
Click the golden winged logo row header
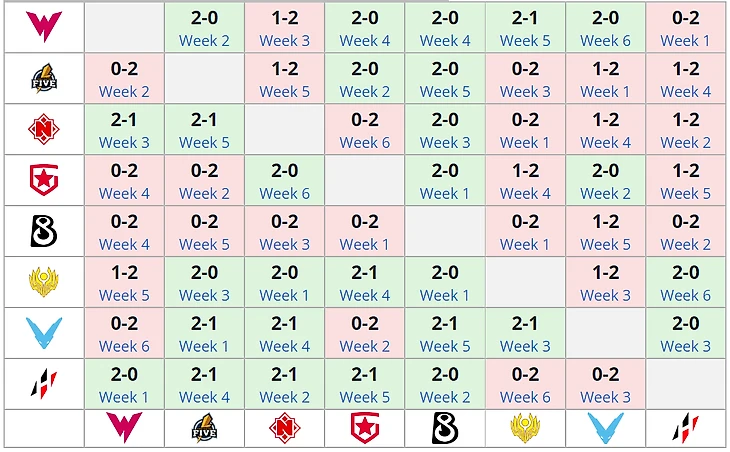pos(44,282)
